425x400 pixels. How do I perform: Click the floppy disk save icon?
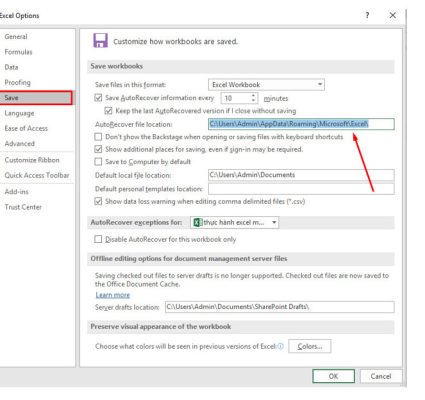100,41
